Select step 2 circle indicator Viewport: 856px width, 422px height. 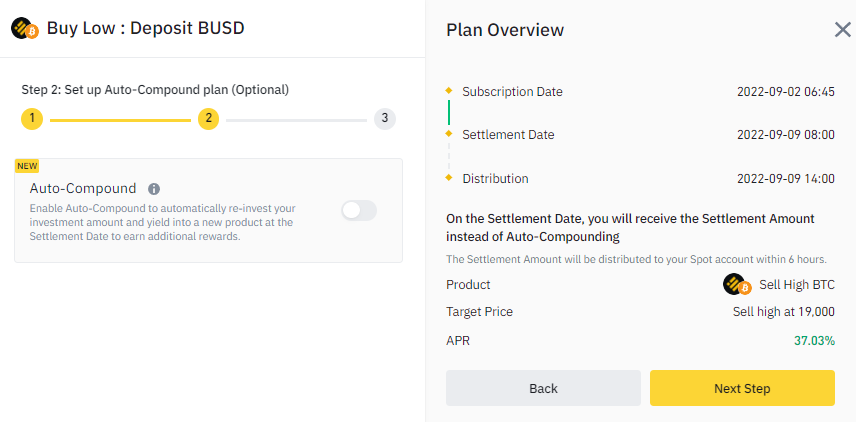tap(208, 119)
